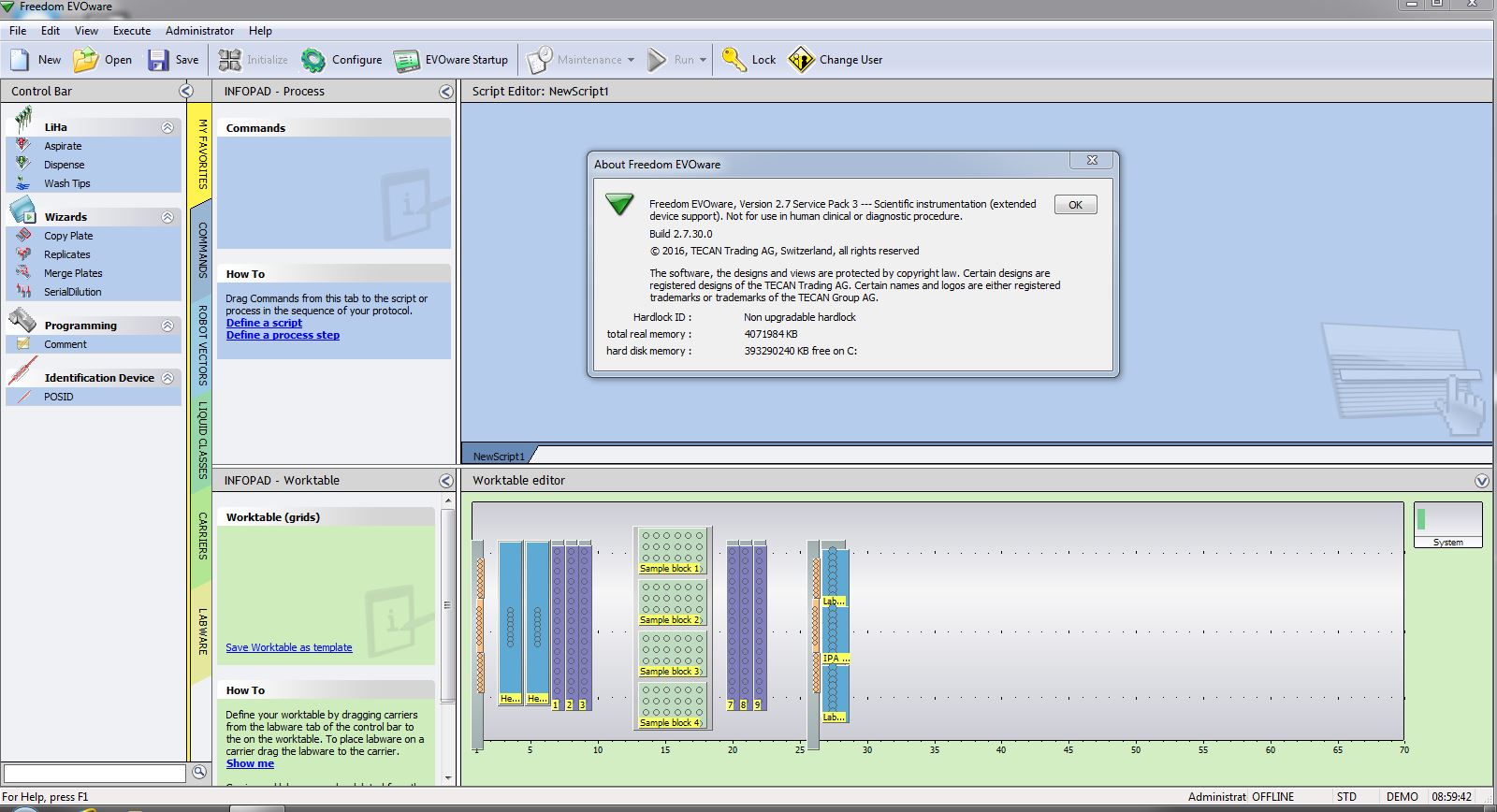Image resolution: width=1497 pixels, height=812 pixels.
Task: Open the Execute menu
Action: point(132,31)
